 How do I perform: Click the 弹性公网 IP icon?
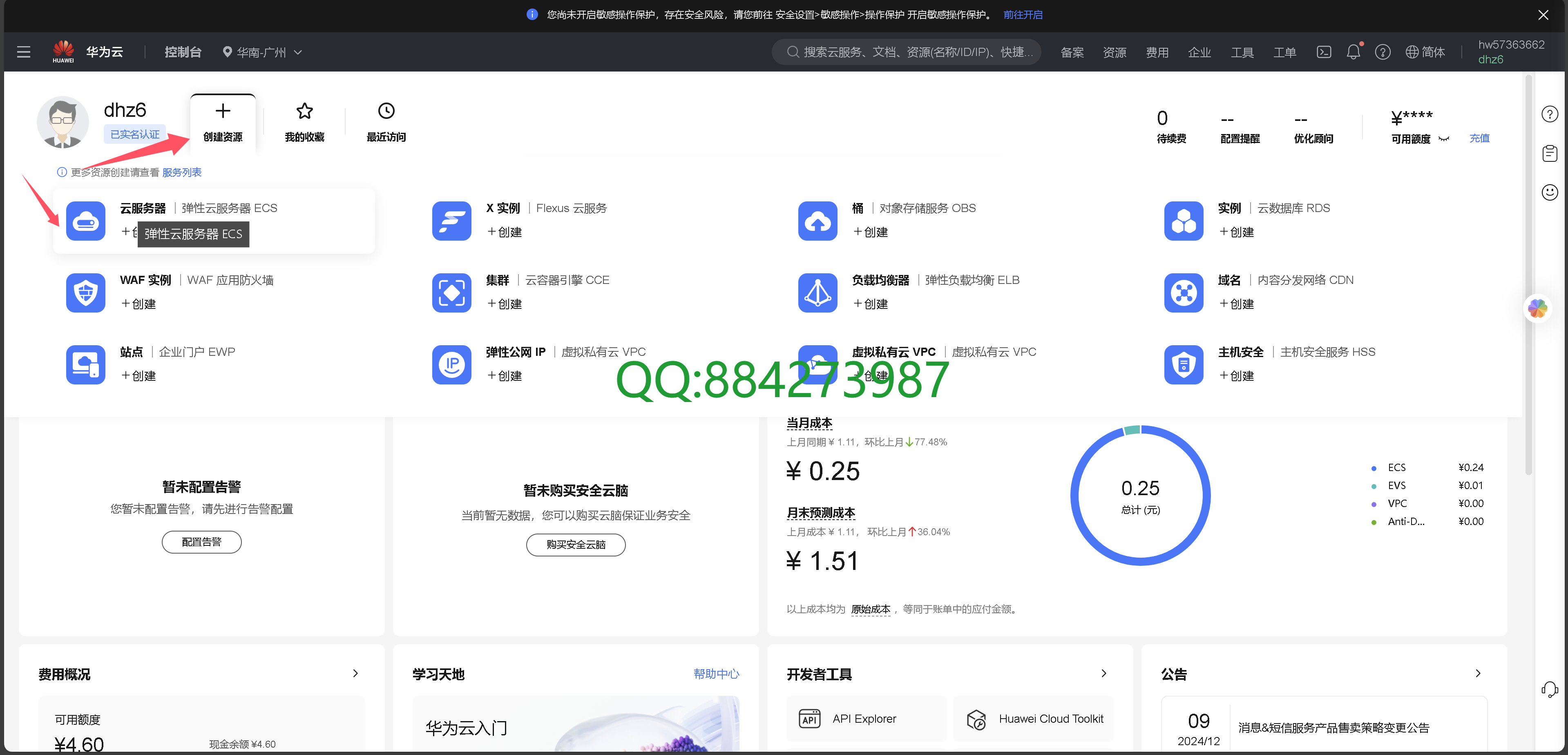coord(452,365)
